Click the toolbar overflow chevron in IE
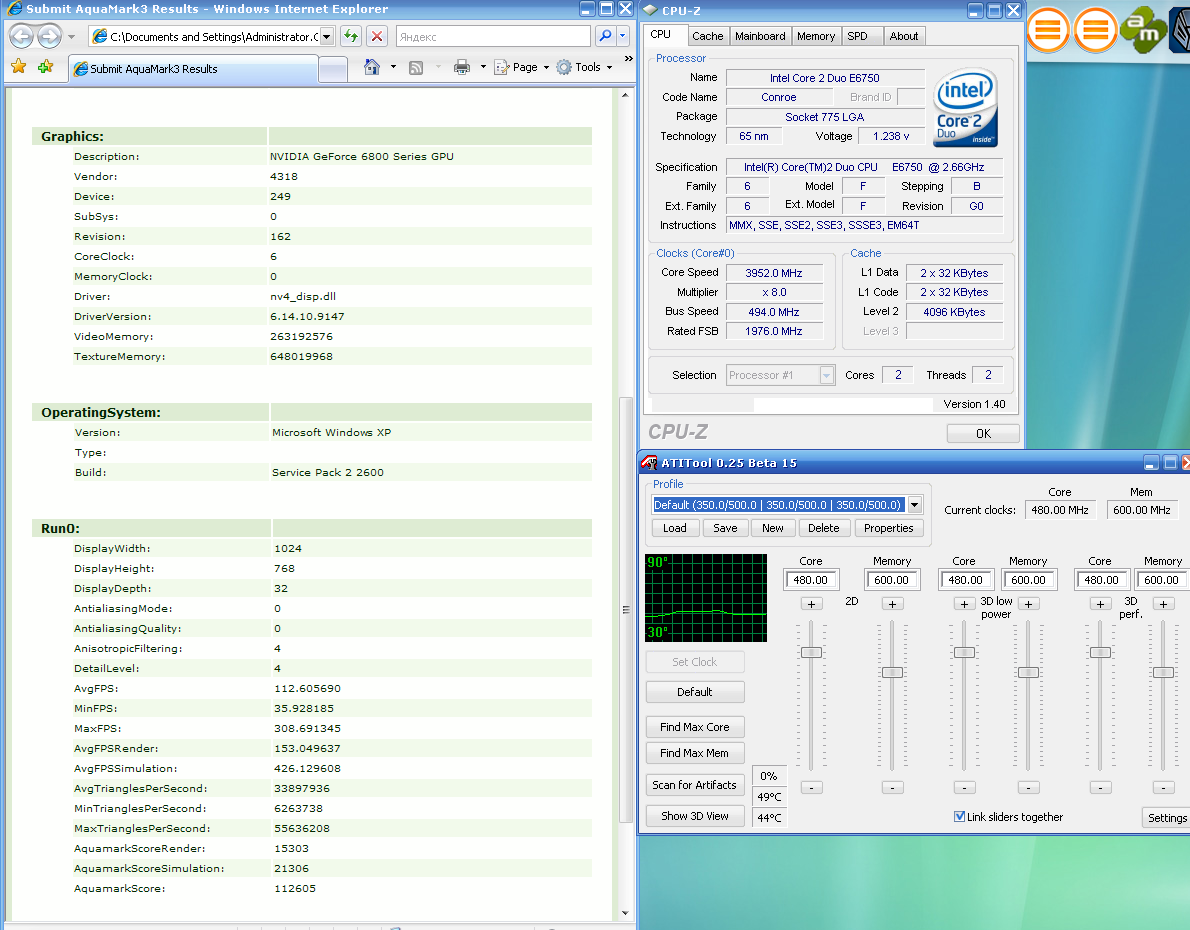Image resolution: width=1190 pixels, height=930 pixels. point(628,58)
